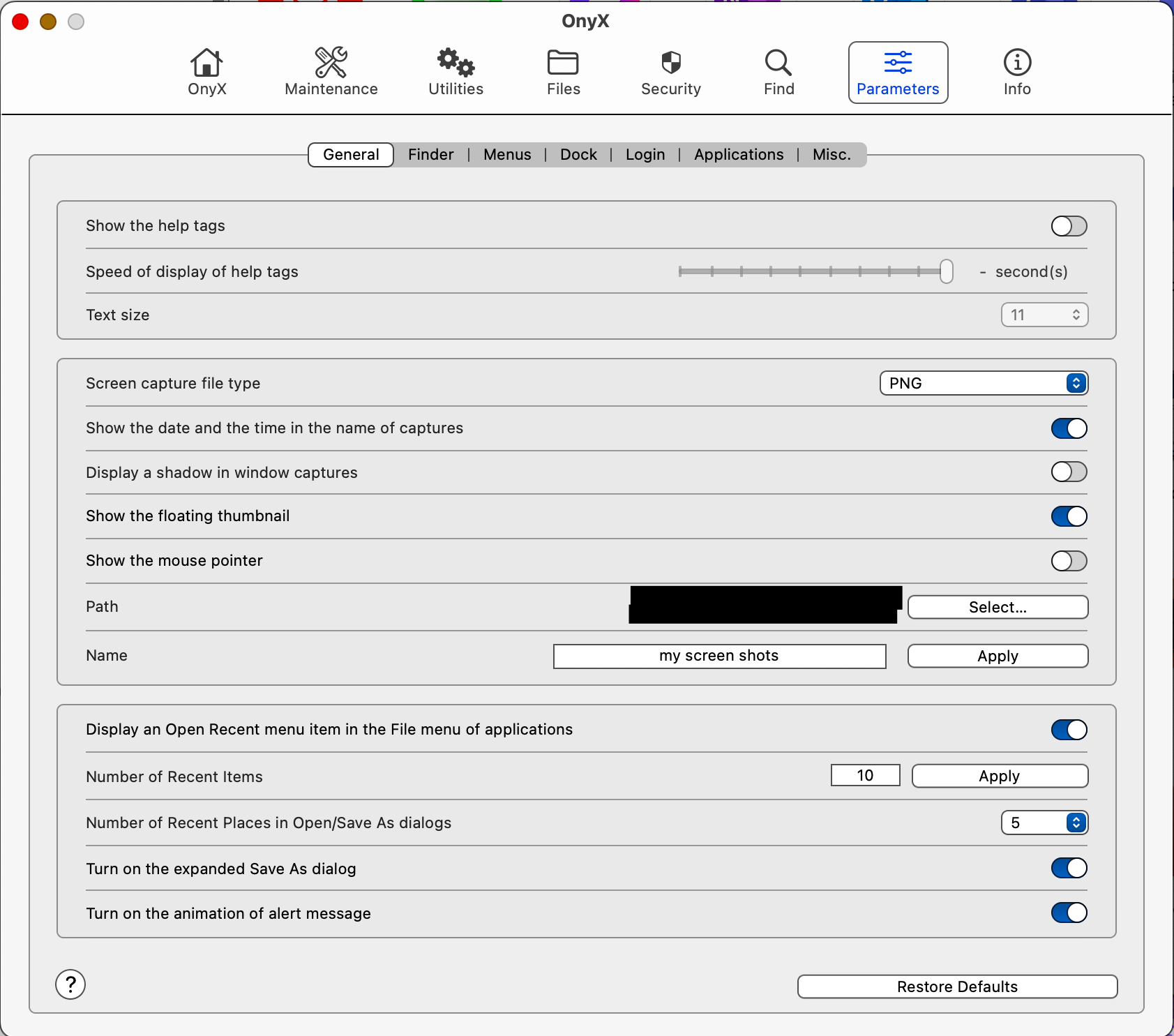Open the Utilities gears icon
The image size is (1174, 1036).
pyautogui.click(x=455, y=71)
